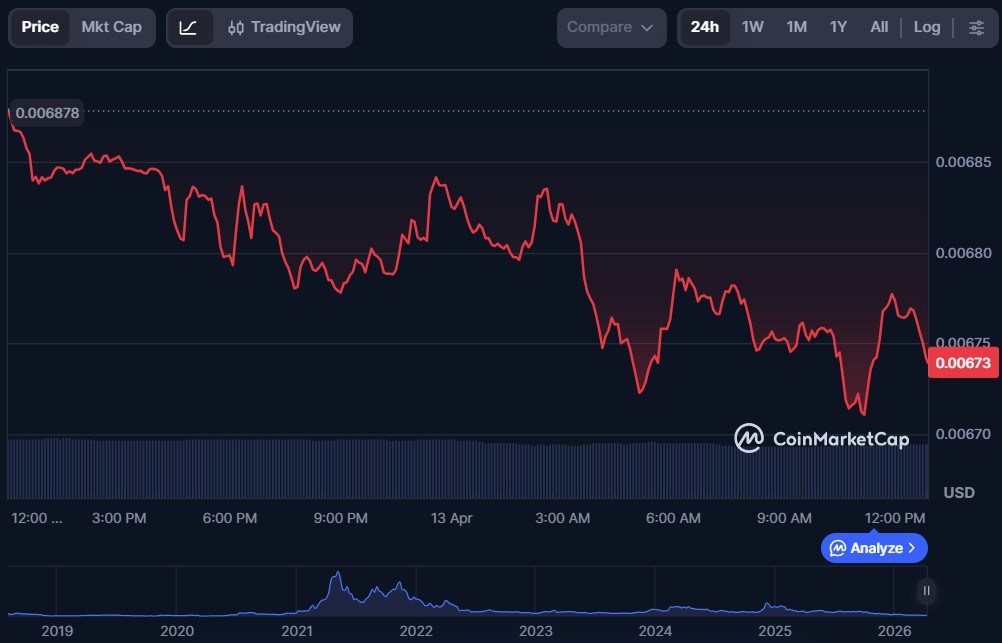This screenshot has height=643, width=1002.
Task: Open chart settings sliders icon
Action: pyautogui.click(x=976, y=27)
